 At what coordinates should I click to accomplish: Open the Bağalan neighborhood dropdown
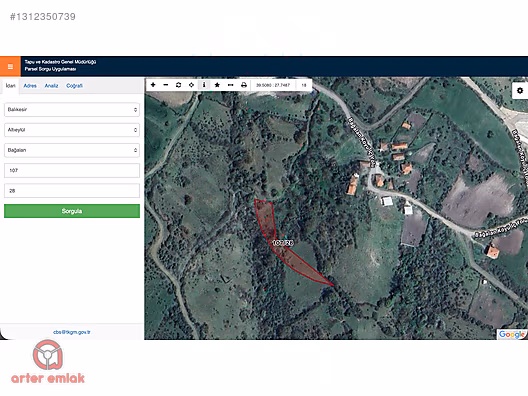coord(72,150)
